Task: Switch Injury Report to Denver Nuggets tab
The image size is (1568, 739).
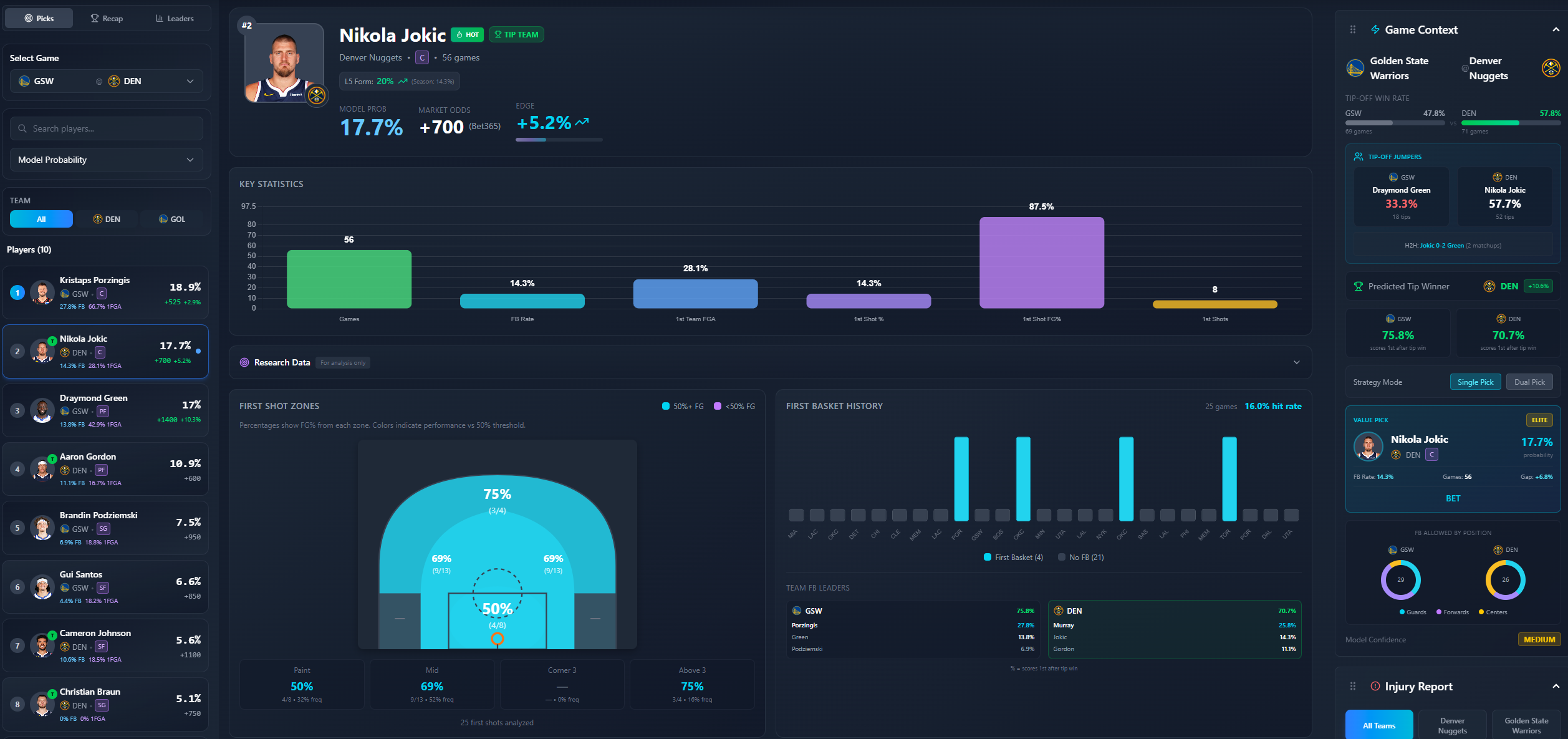Action: [x=1453, y=724]
